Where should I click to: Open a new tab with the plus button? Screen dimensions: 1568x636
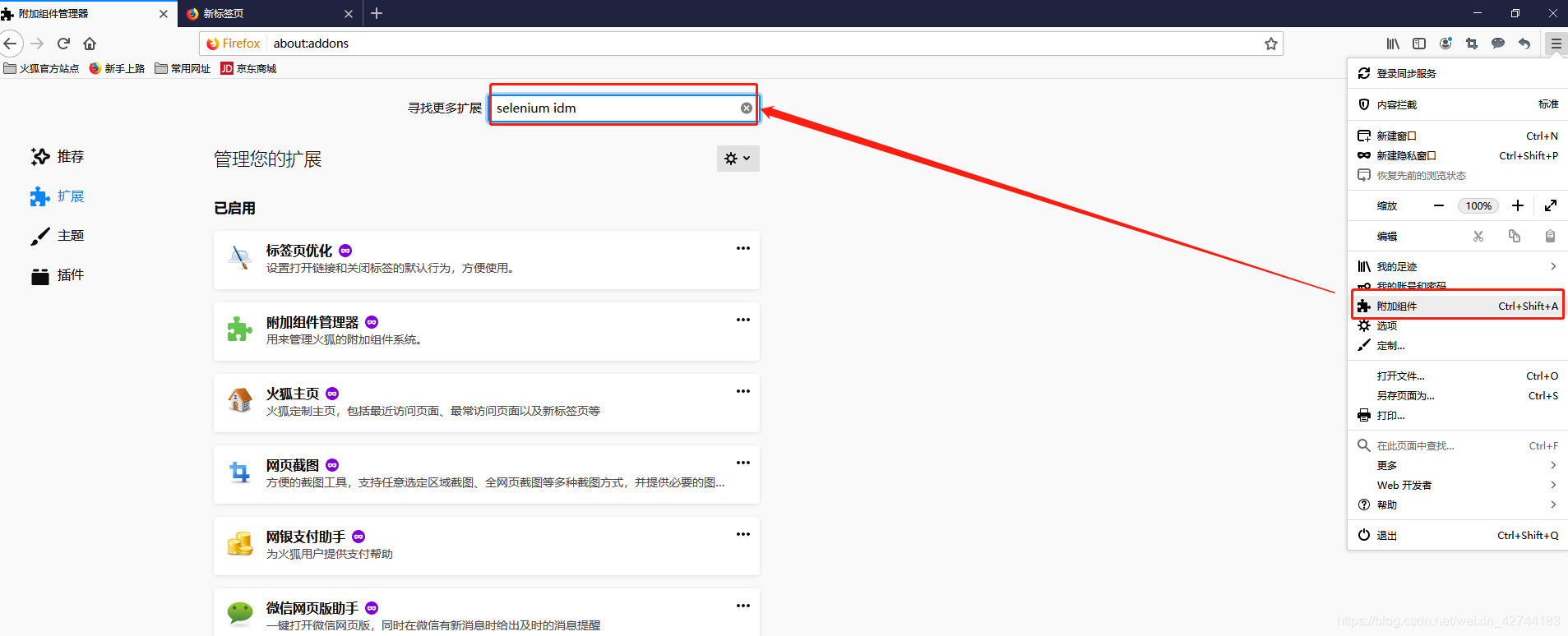pyautogui.click(x=377, y=13)
